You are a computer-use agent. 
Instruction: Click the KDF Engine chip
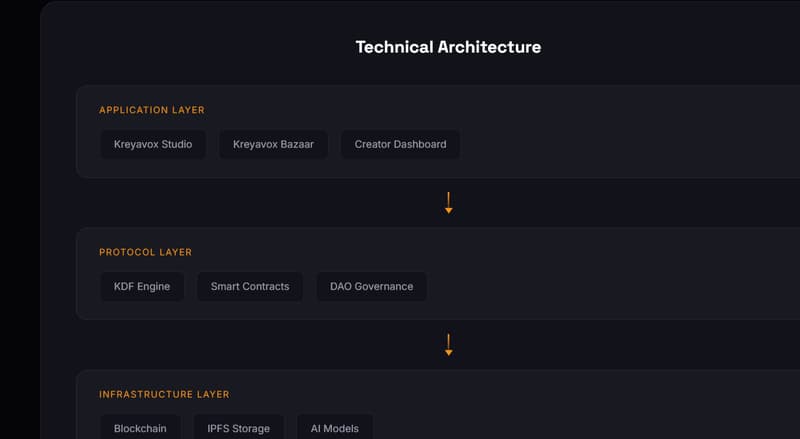coord(142,286)
